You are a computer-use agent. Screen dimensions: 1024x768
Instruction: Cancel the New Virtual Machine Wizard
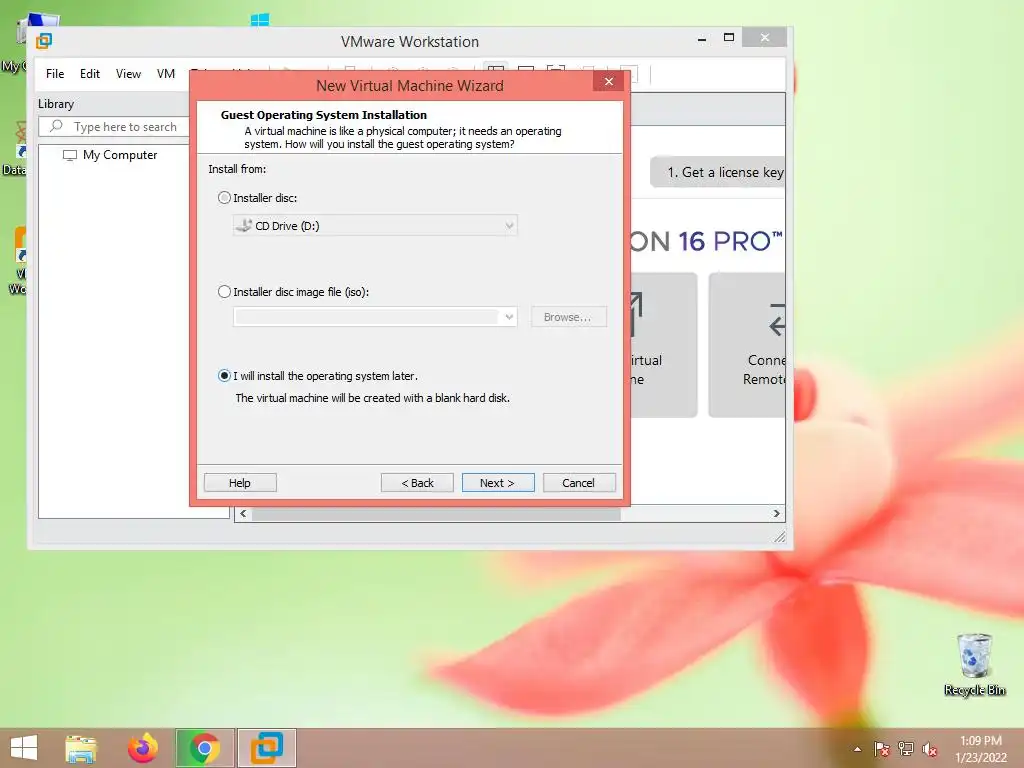point(579,483)
